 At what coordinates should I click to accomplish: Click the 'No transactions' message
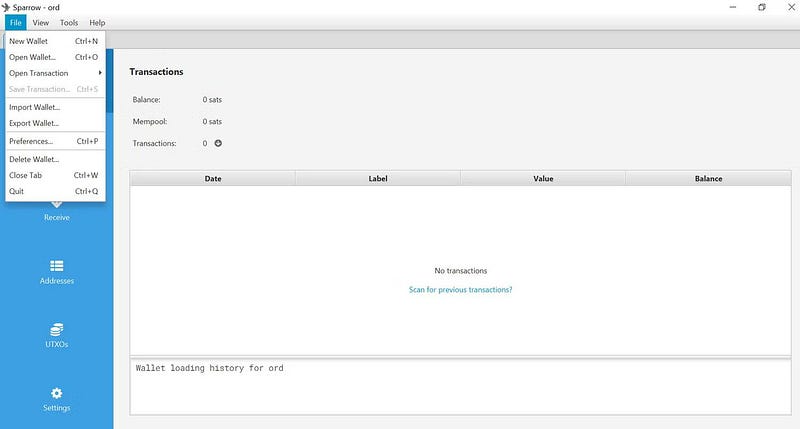pyautogui.click(x=461, y=271)
